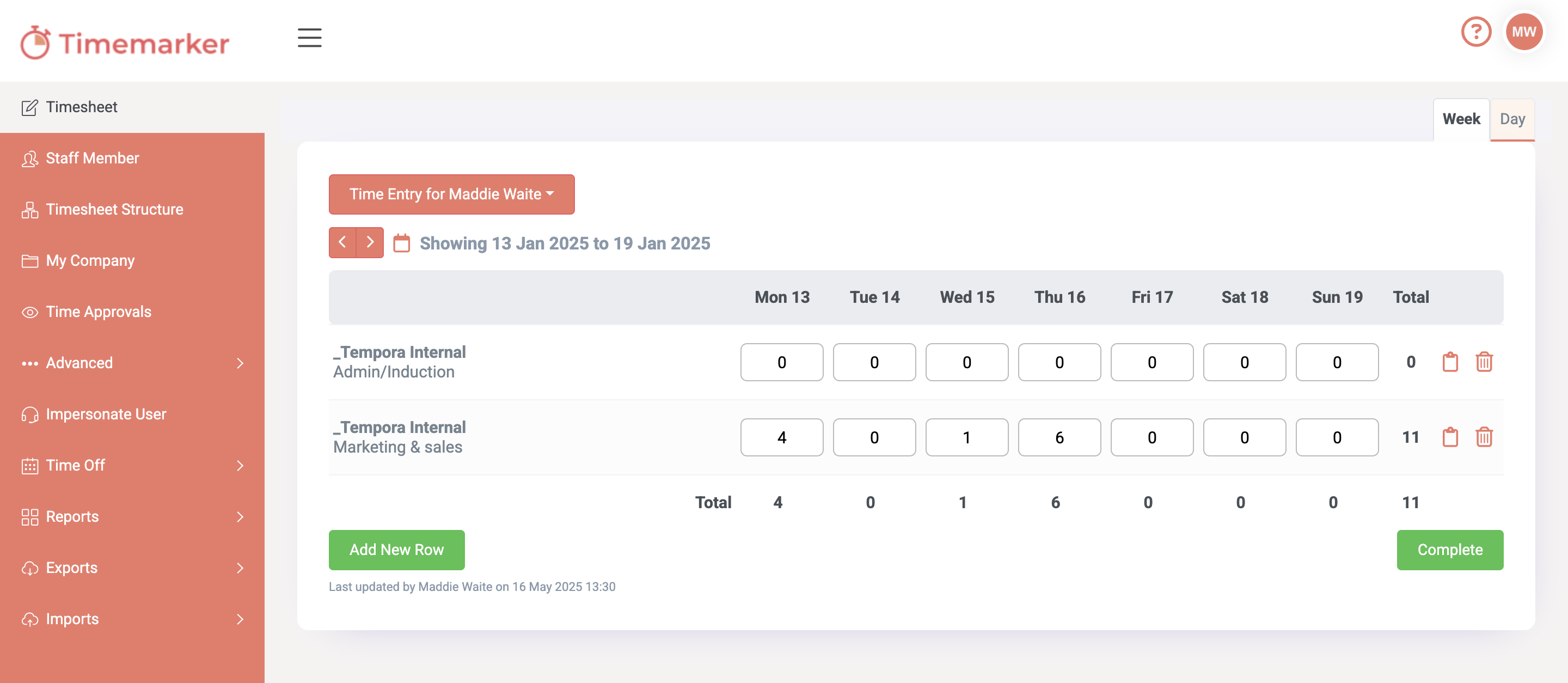Click the Total column header
The width and height of the screenshot is (1568, 683).
[1410, 297]
